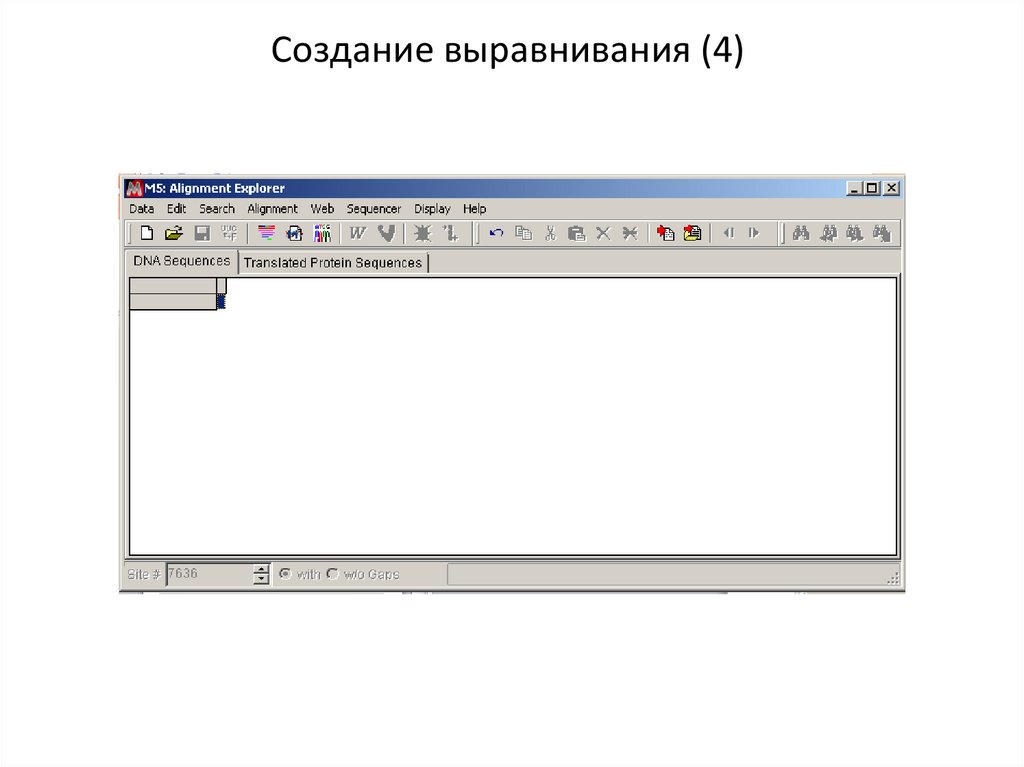Maximize the Alignment Explorer window

click(872, 188)
